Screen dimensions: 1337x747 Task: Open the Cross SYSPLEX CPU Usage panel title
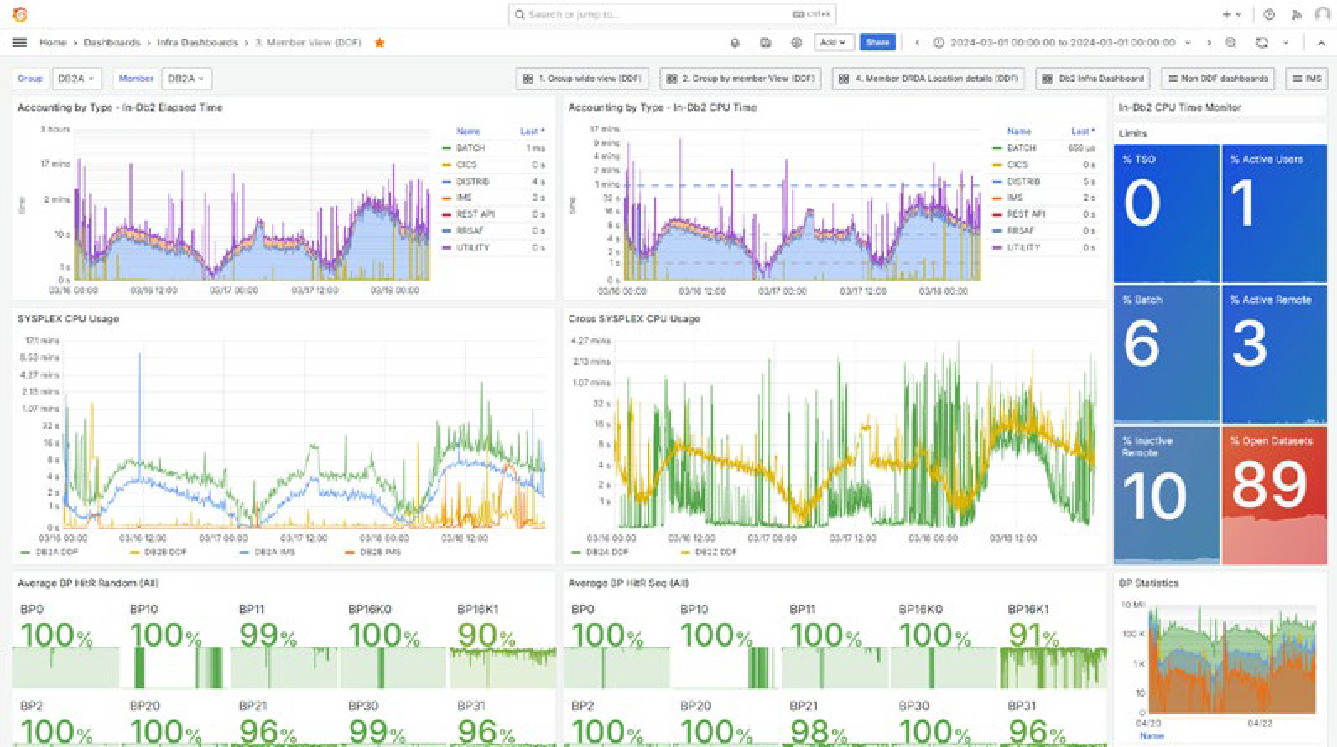coord(634,319)
